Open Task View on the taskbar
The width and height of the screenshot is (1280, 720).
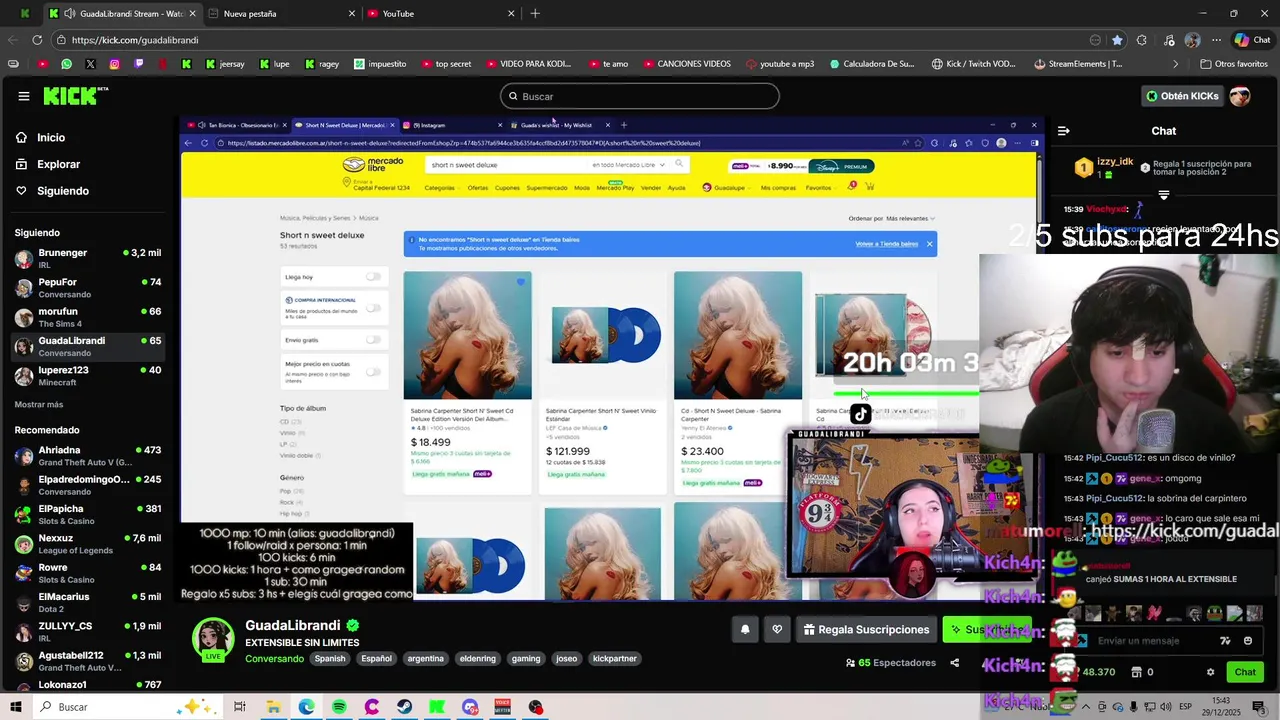(240, 707)
